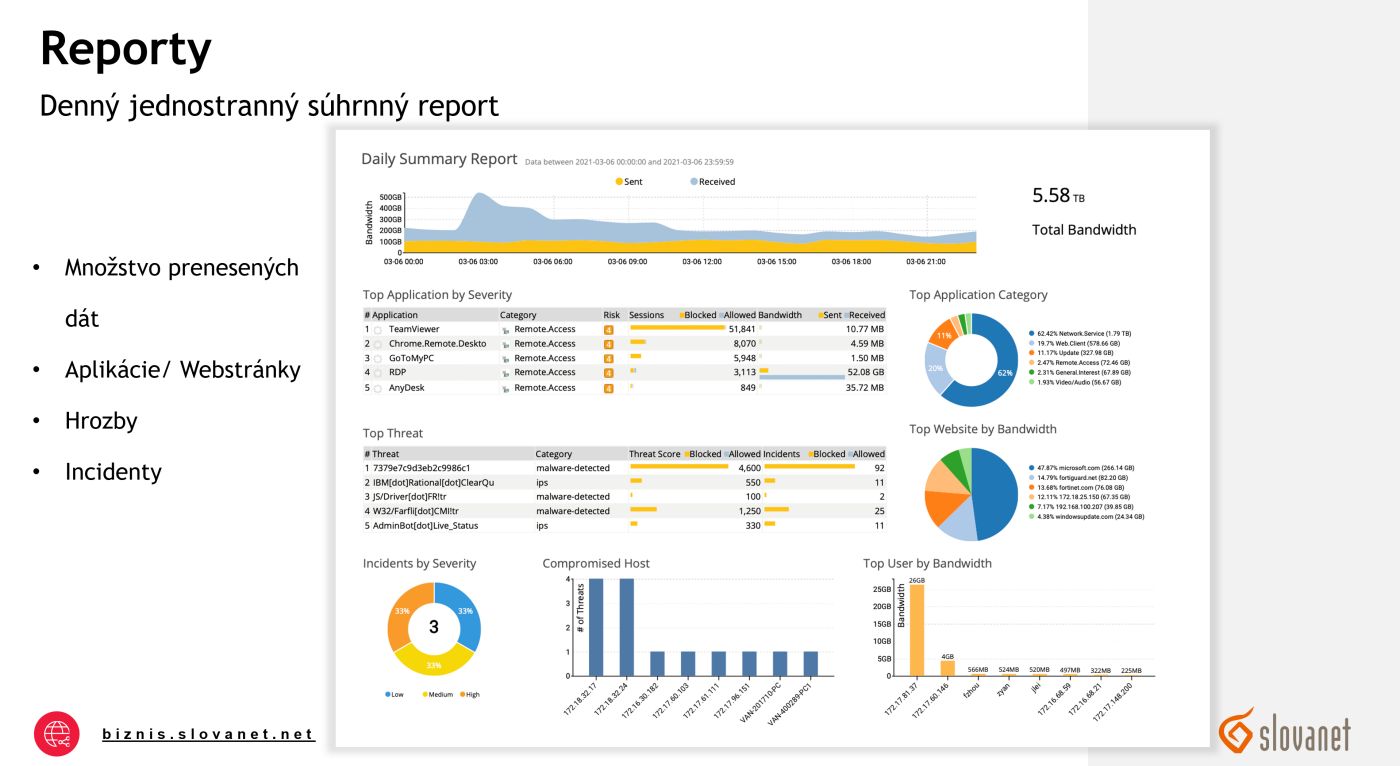This screenshot has width=1400, height=766.
Task: Click the red globe icon at bottom left
Action: [x=57, y=734]
